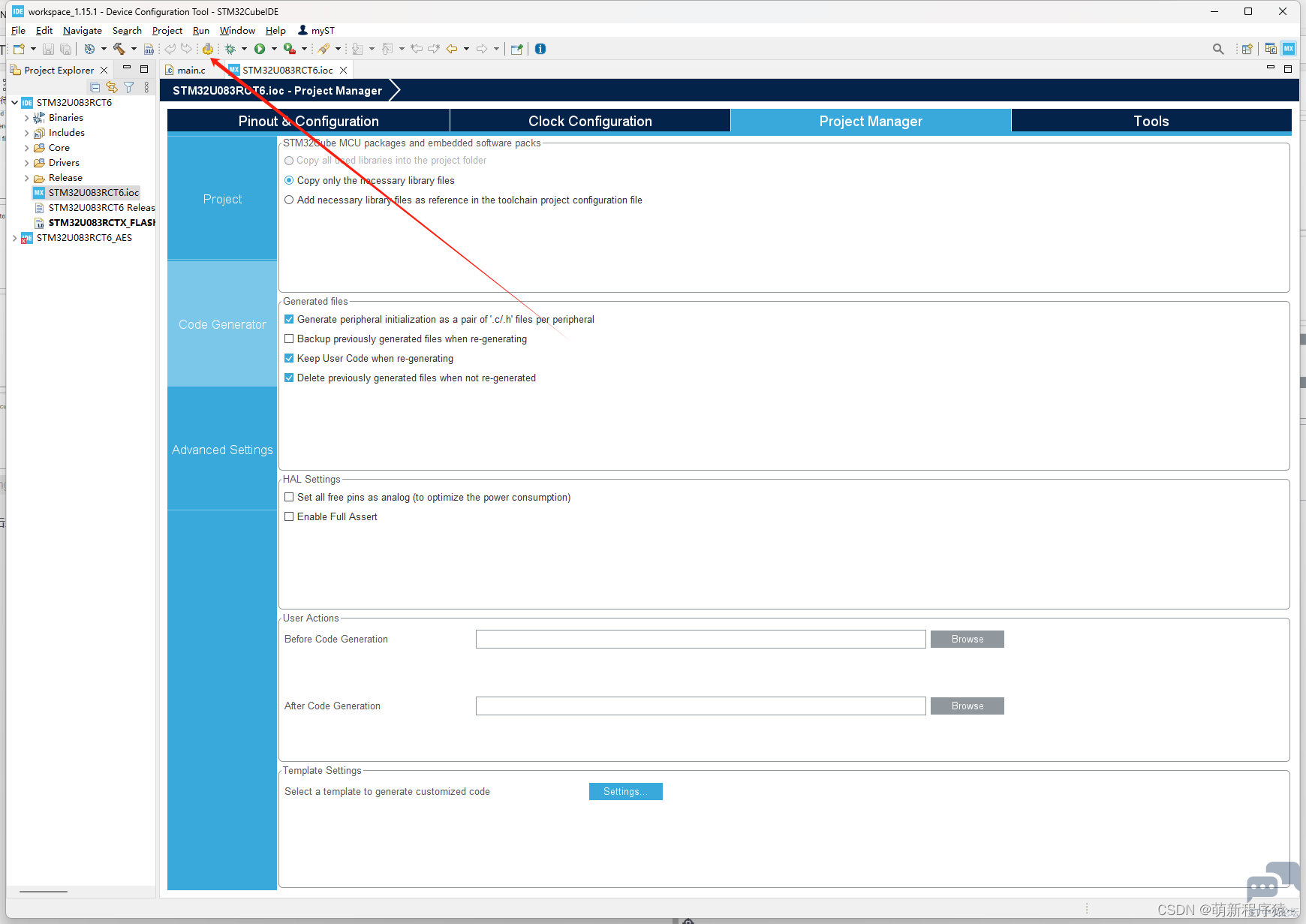Open the Navigate menu

click(x=83, y=30)
